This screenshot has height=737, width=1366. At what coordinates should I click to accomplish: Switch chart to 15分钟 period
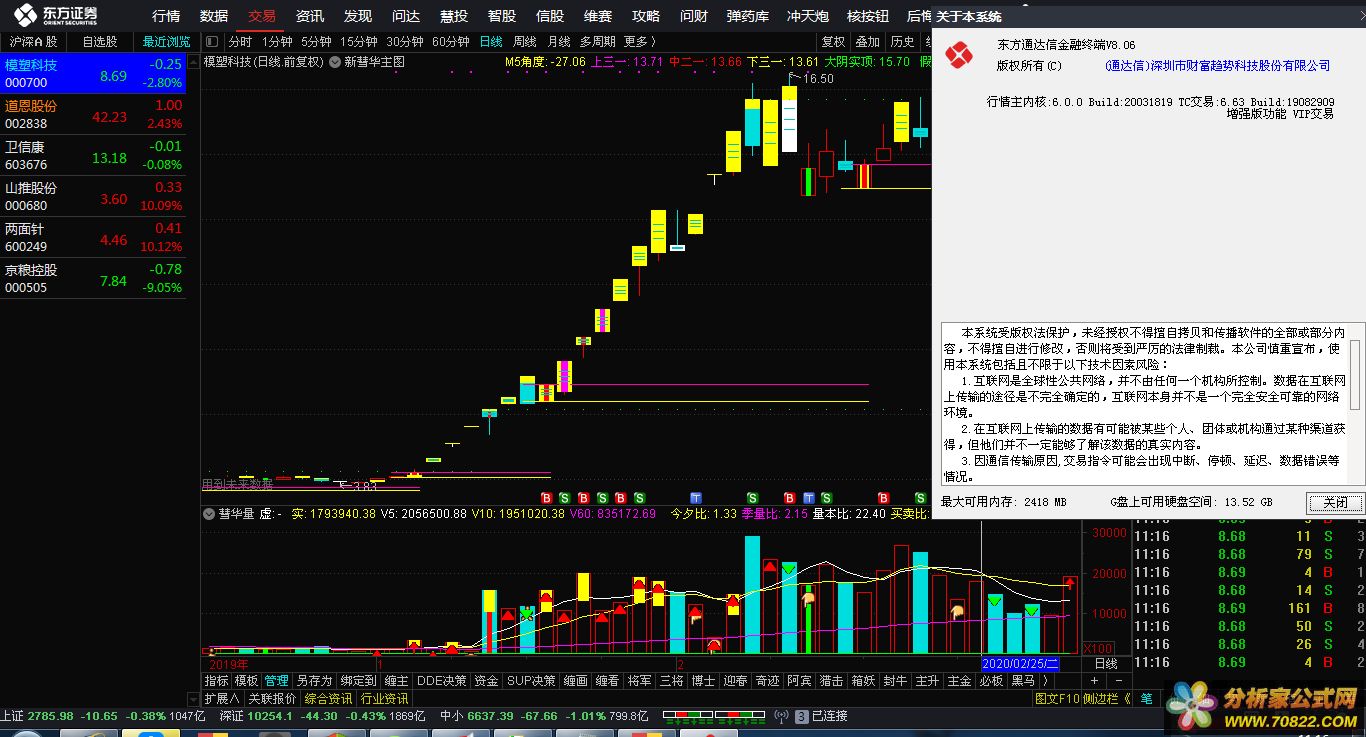[x=359, y=42]
